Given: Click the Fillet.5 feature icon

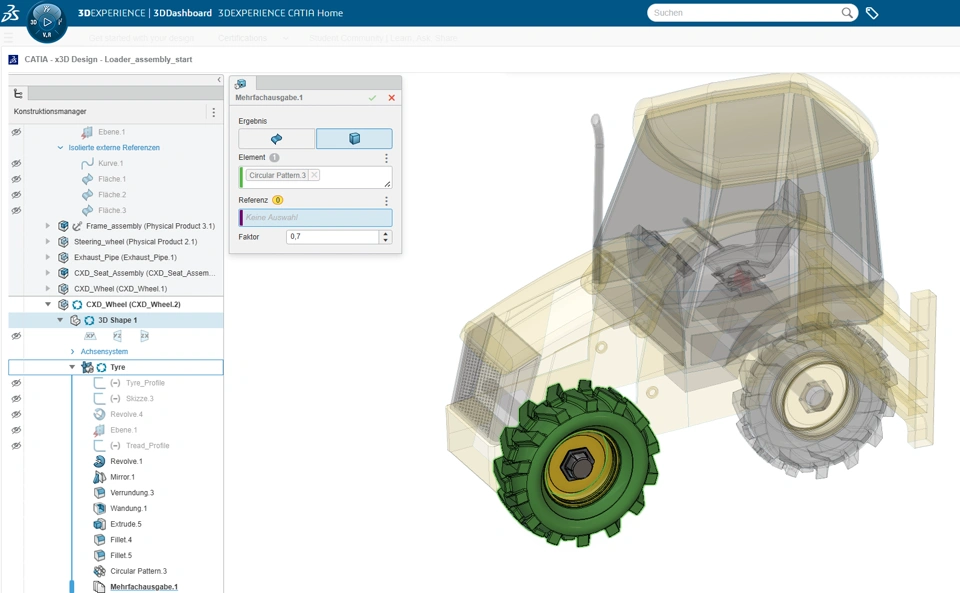Looking at the screenshot, I should coord(99,556).
